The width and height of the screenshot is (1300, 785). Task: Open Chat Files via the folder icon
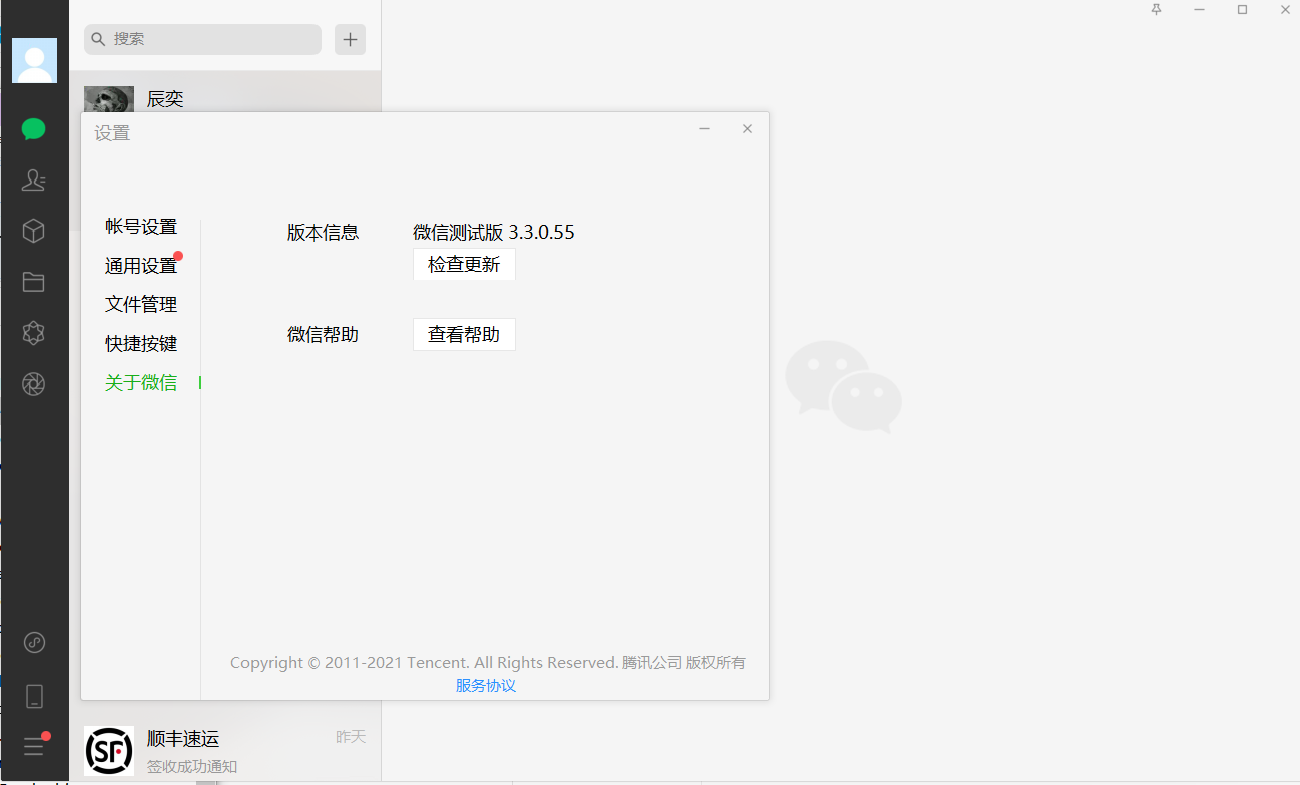33,282
